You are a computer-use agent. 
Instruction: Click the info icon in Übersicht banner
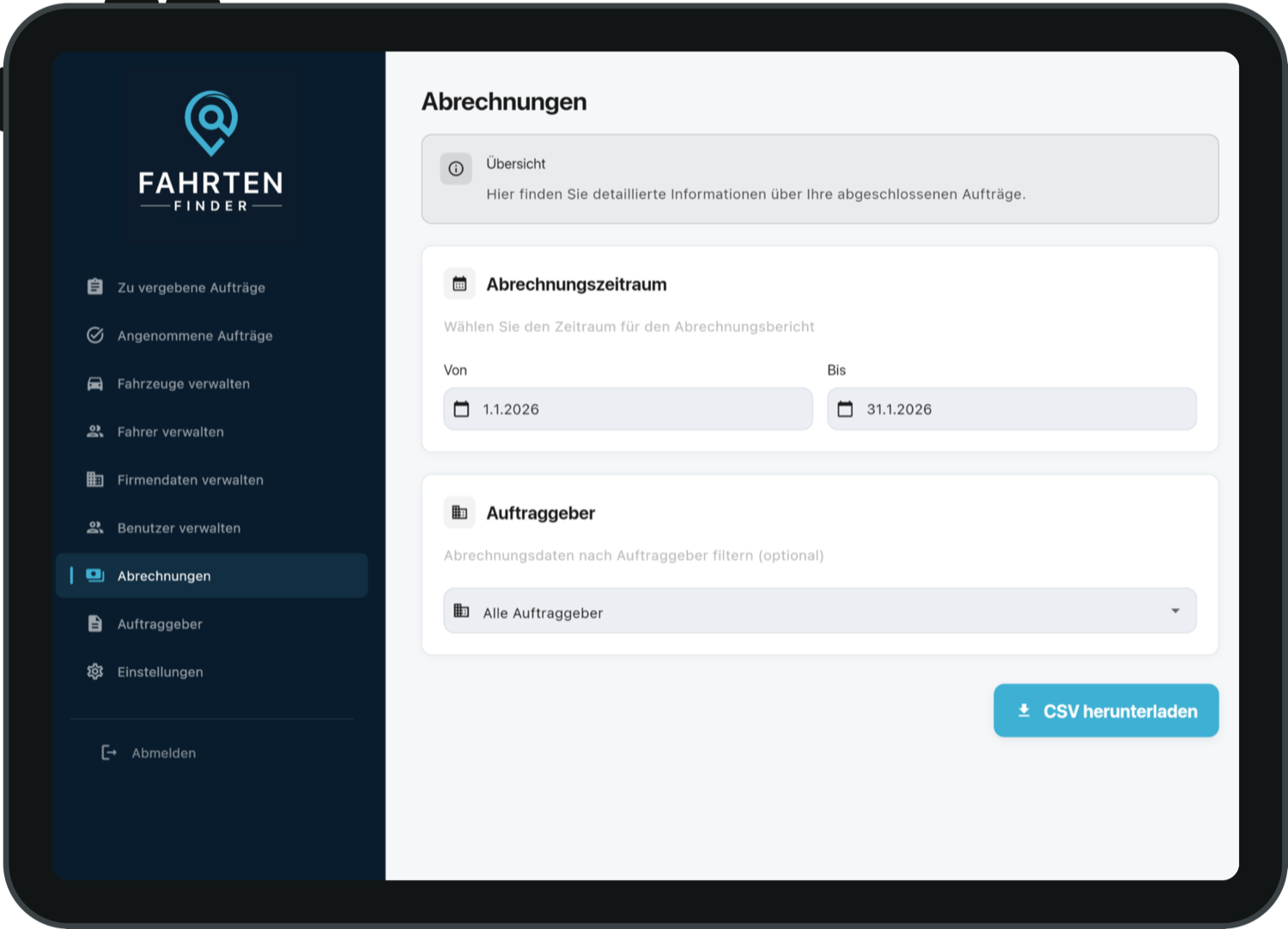tap(456, 169)
